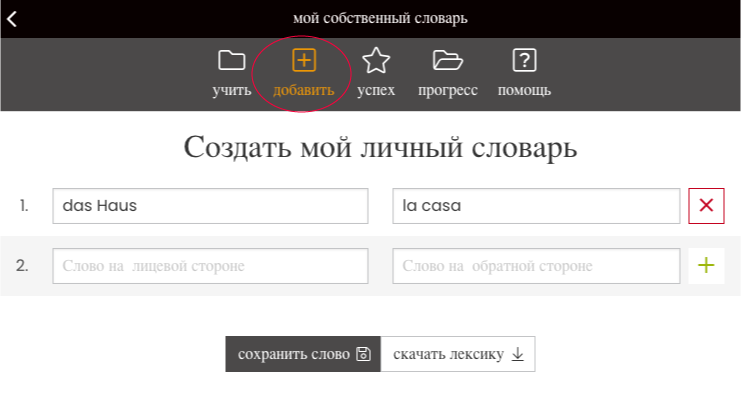Add new row with green plus
741x407 pixels.
(706, 266)
